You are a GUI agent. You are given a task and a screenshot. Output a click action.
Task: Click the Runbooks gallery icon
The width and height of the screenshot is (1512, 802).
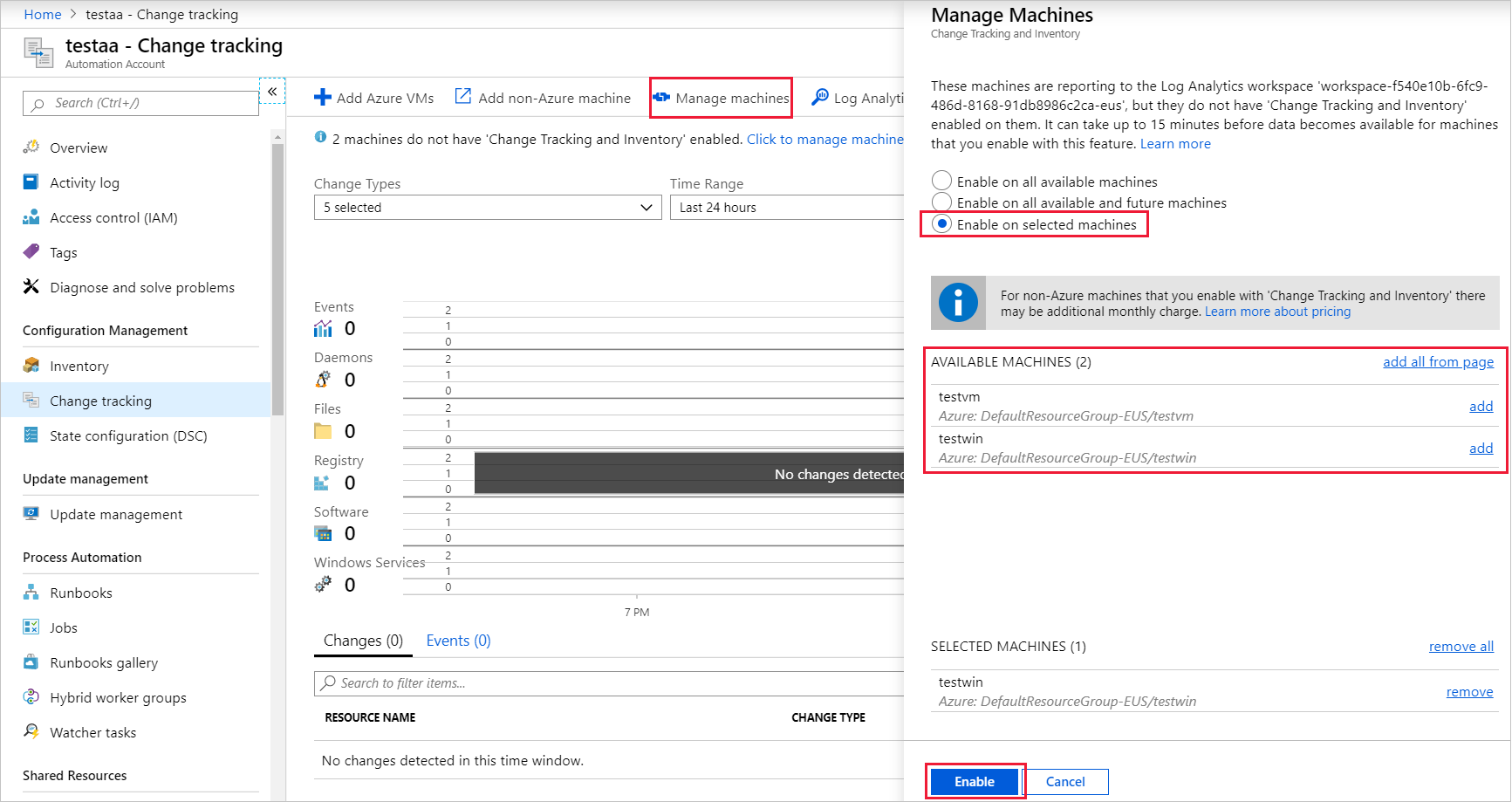(x=31, y=661)
